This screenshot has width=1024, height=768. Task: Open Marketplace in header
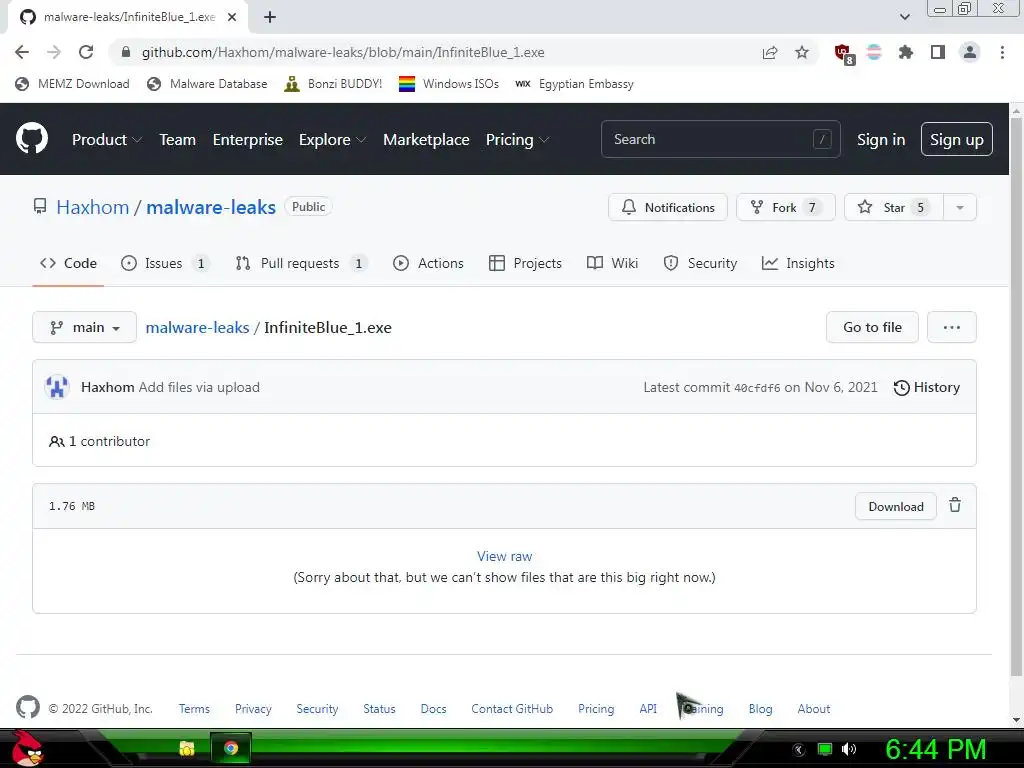[426, 140]
